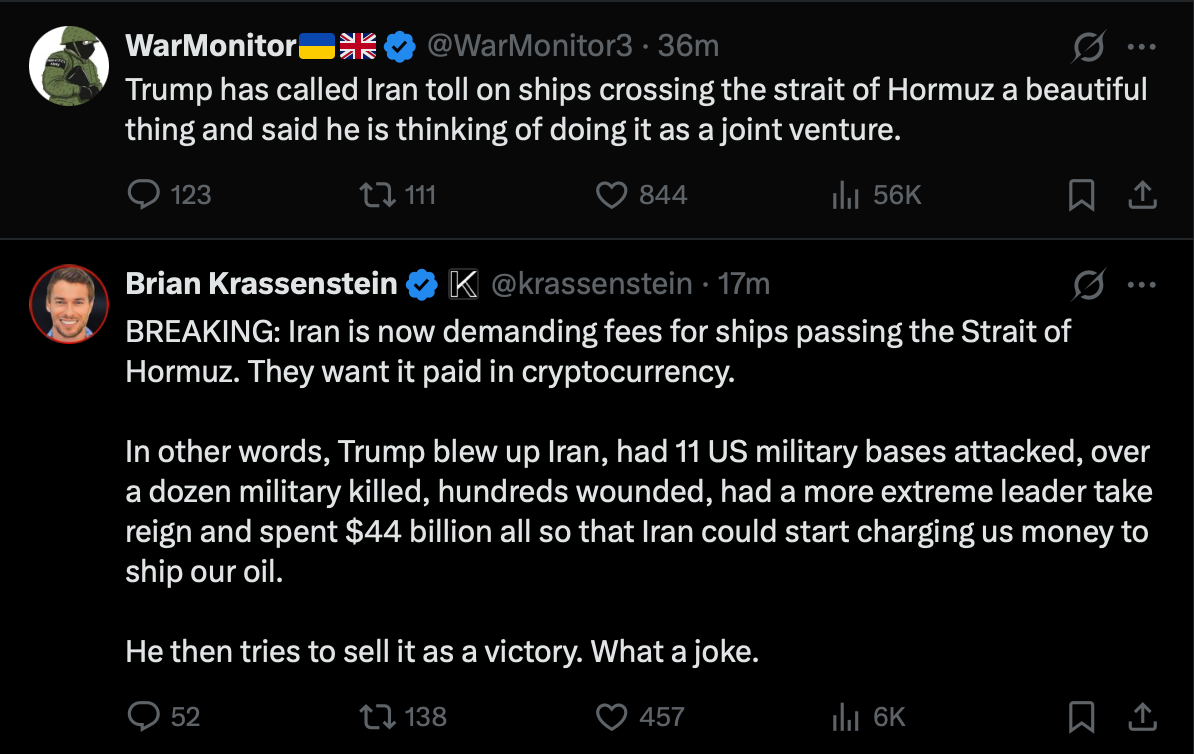
Task: Open WarMonitor's profile avatar
Action: click(x=68, y=64)
